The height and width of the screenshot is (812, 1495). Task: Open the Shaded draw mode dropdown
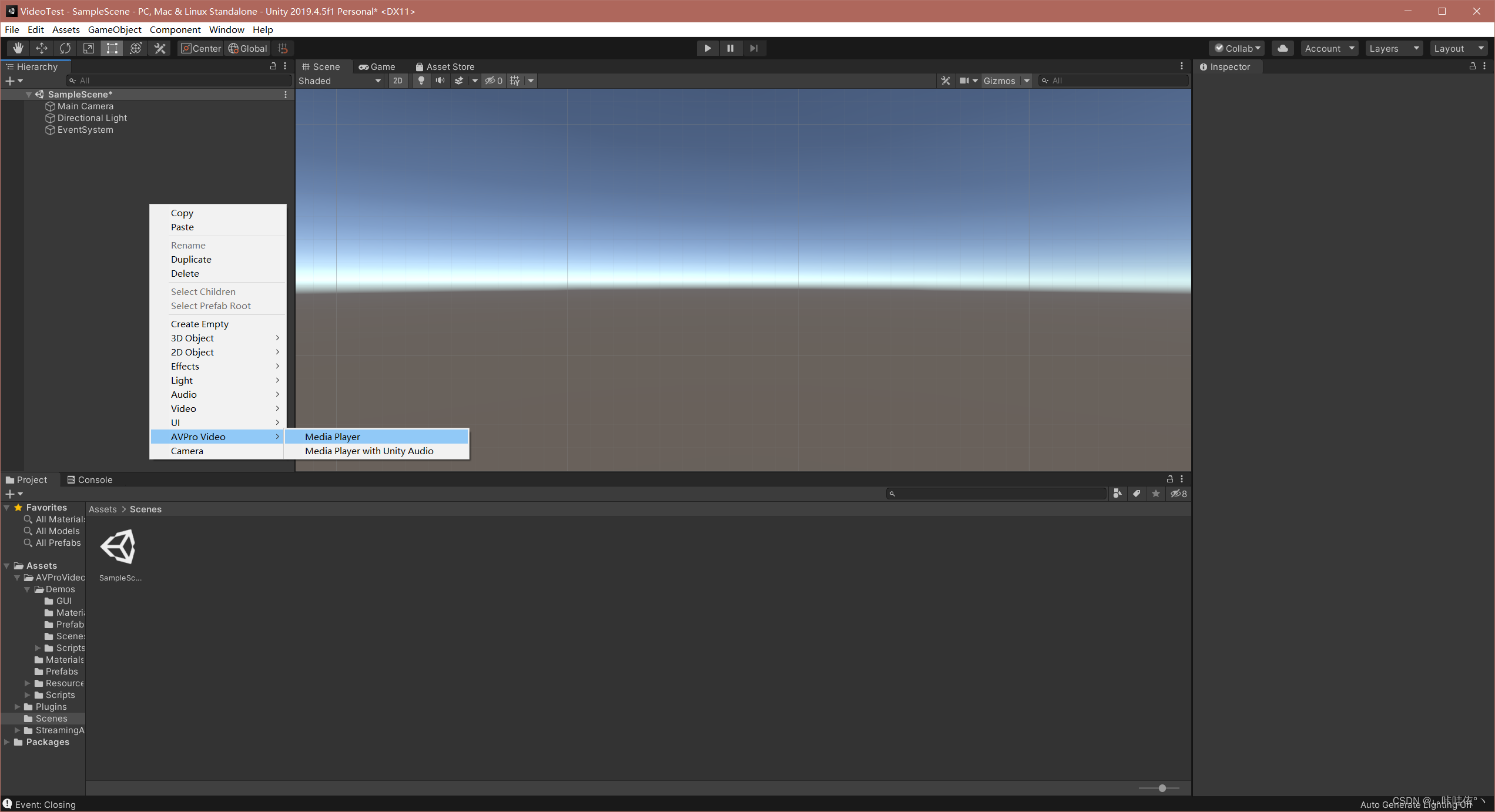pos(340,80)
